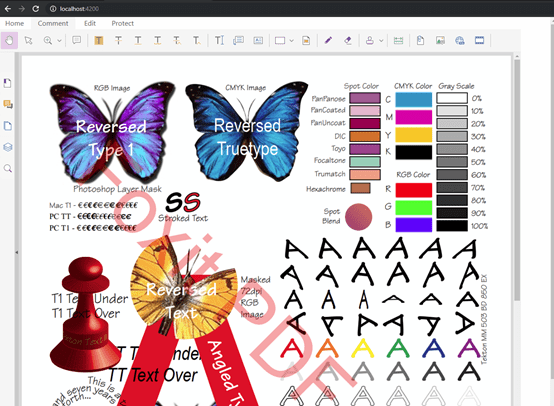This screenshot has width=554, height=406.
Task: Open the Comments list sidebar panel
Action: 7,104
